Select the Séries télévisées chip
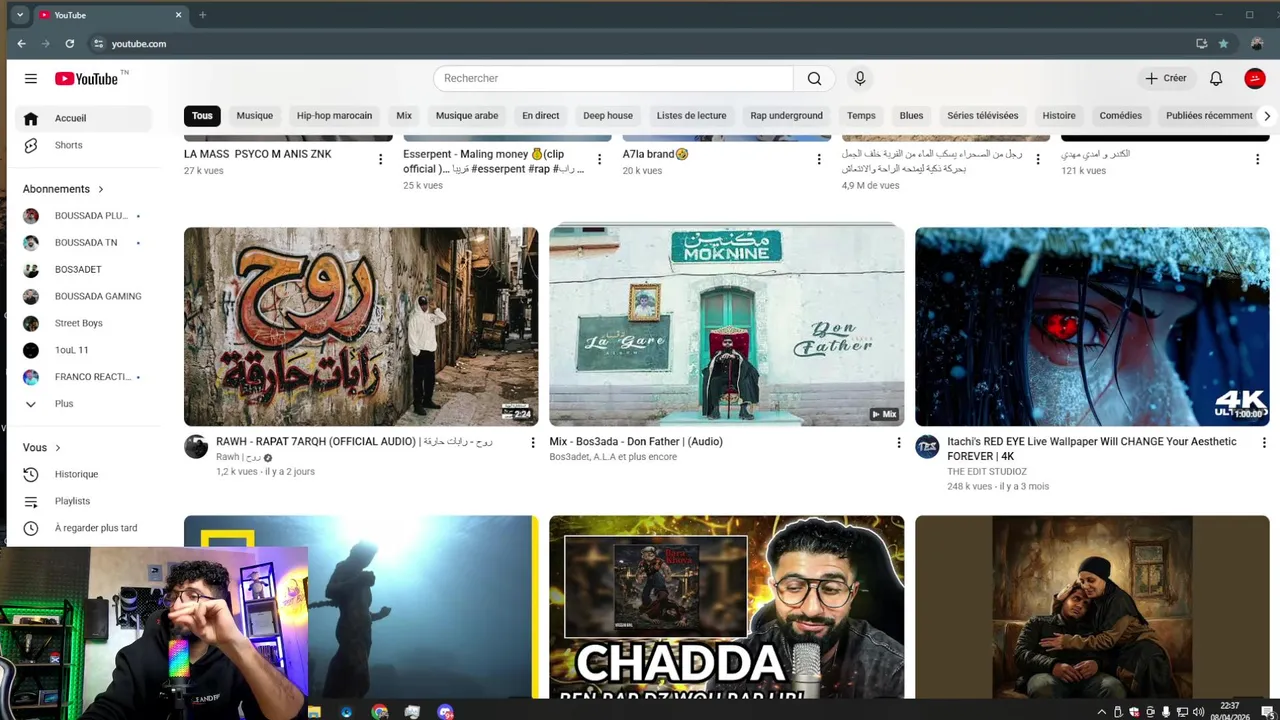The width and height of the screenshot is (1280, 720). click(x=983, y=116)
